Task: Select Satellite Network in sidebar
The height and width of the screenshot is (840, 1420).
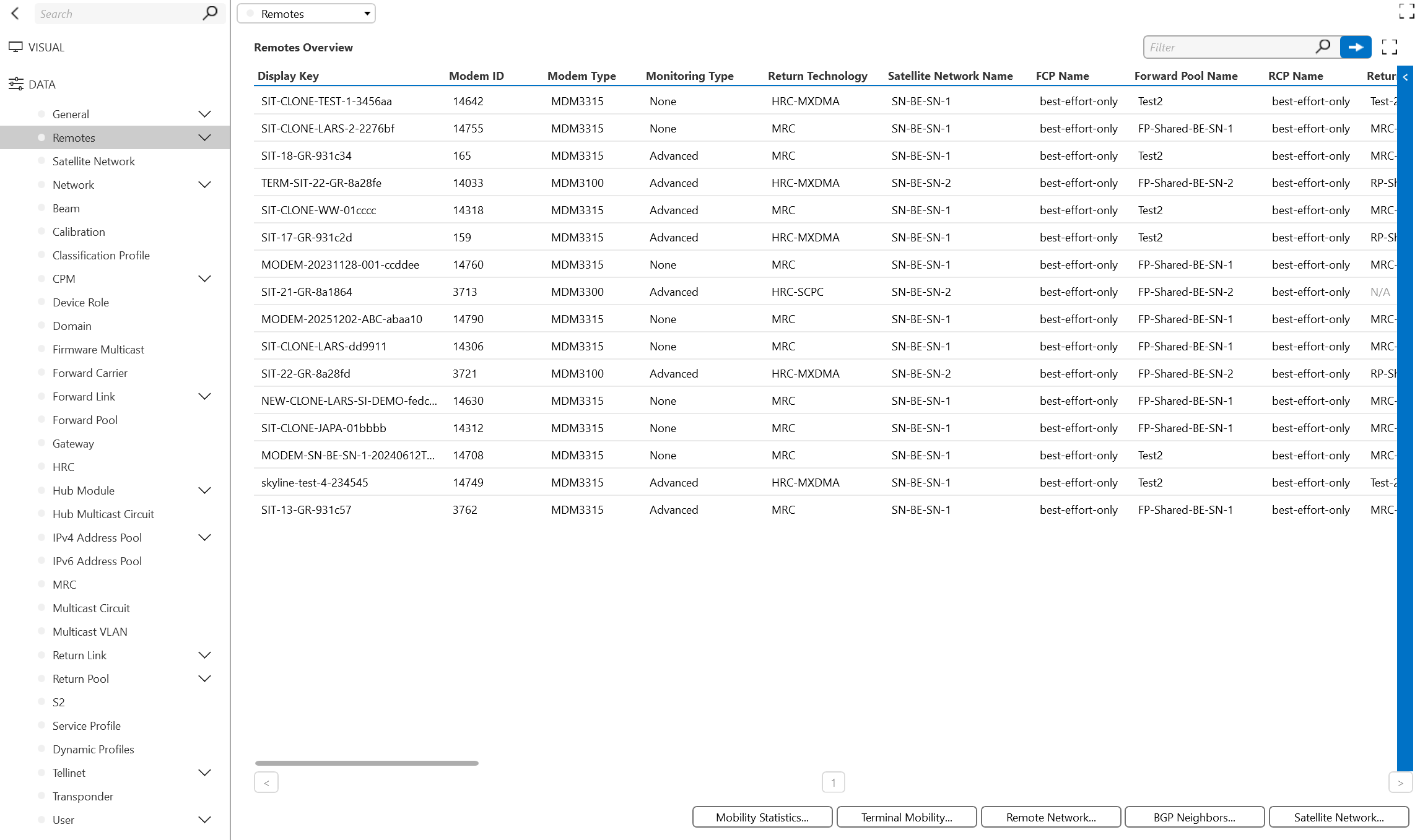Action: [94, 161]
